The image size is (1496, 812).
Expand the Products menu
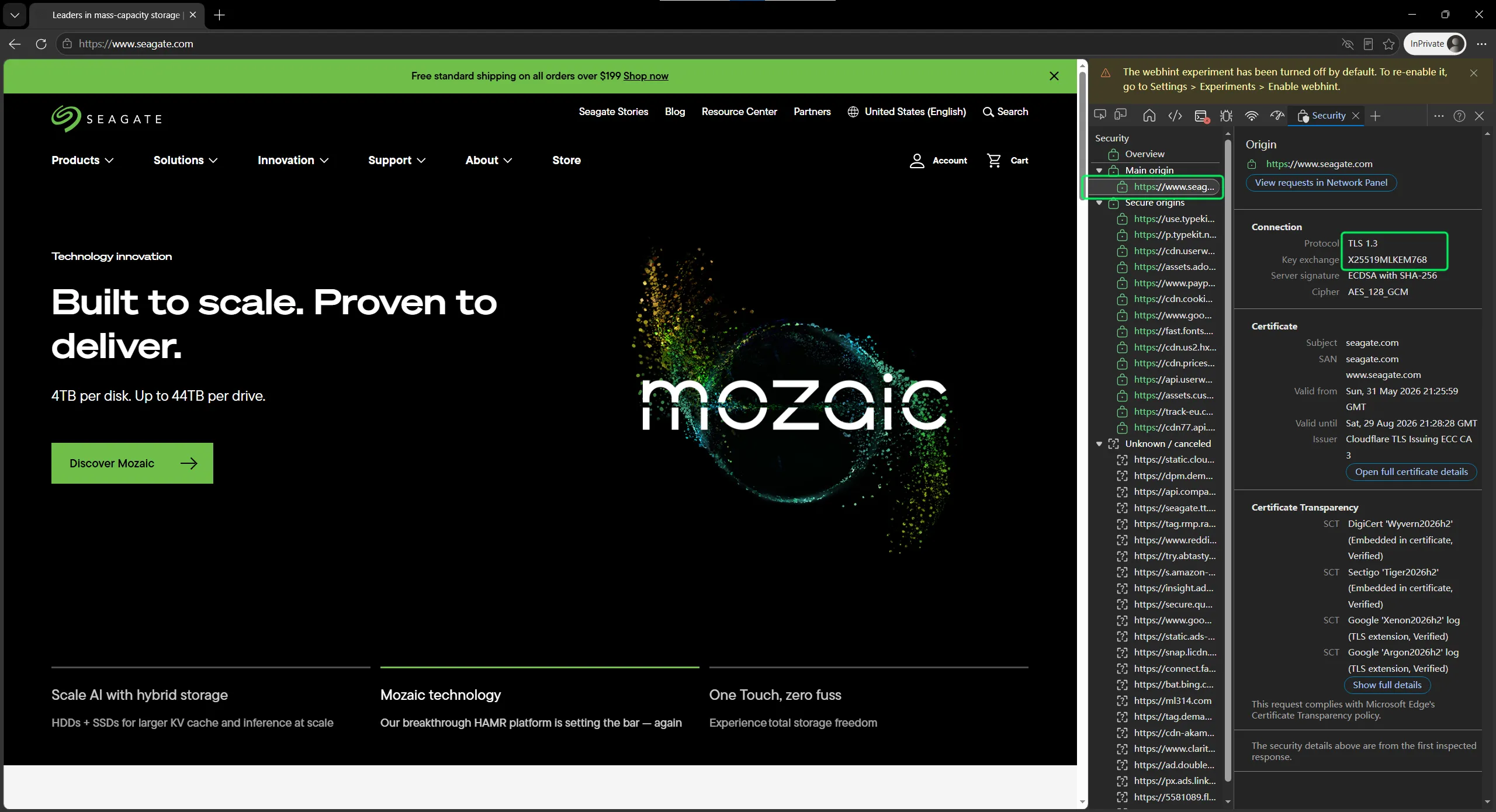click(x=82, y=160)
